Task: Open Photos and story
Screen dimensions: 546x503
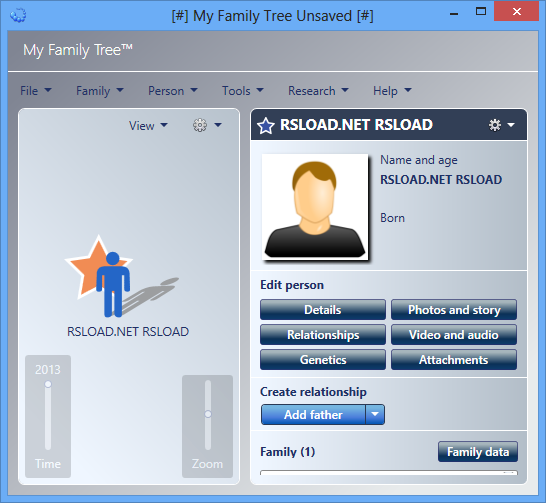Action: [454, 309]
